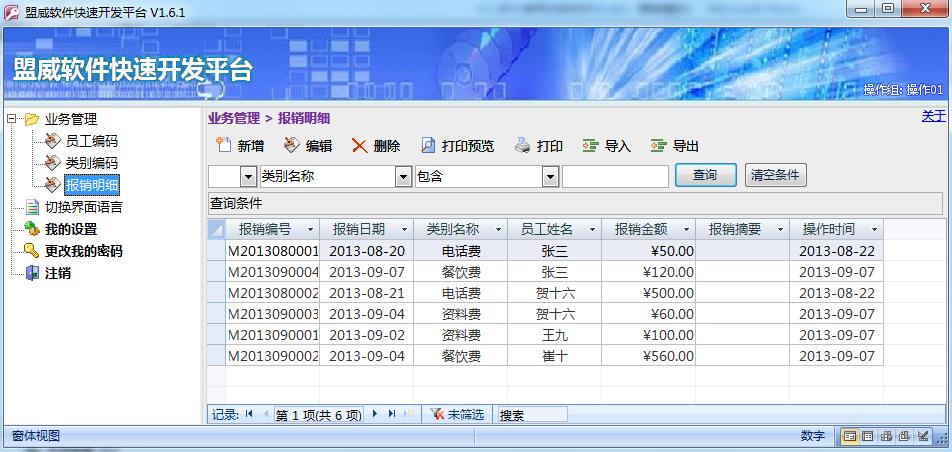
Task: Click the 导入 (Import) icon
Action: click(x=591, y=146)
